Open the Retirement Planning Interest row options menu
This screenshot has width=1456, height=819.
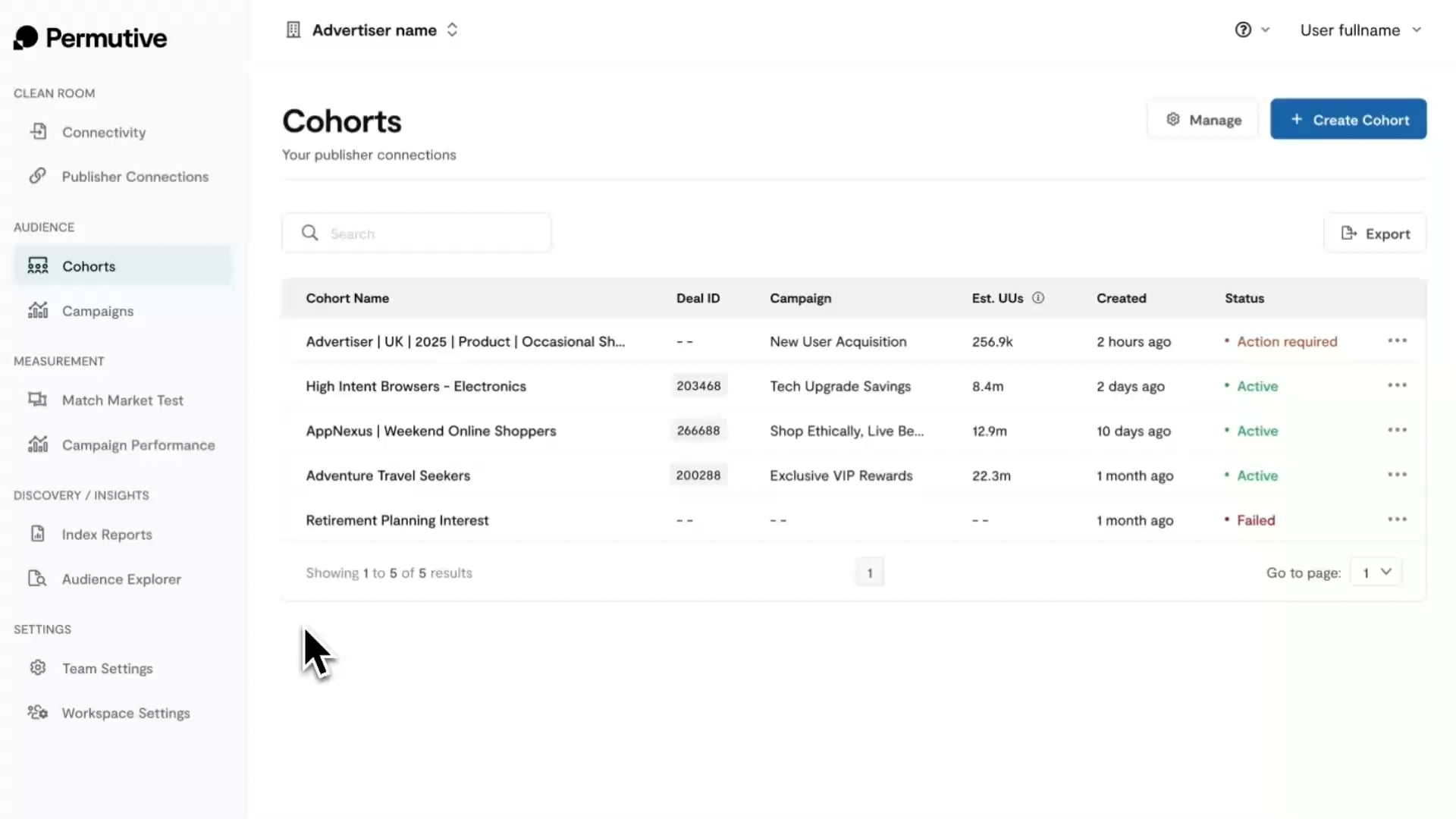tap(1397, 519)
